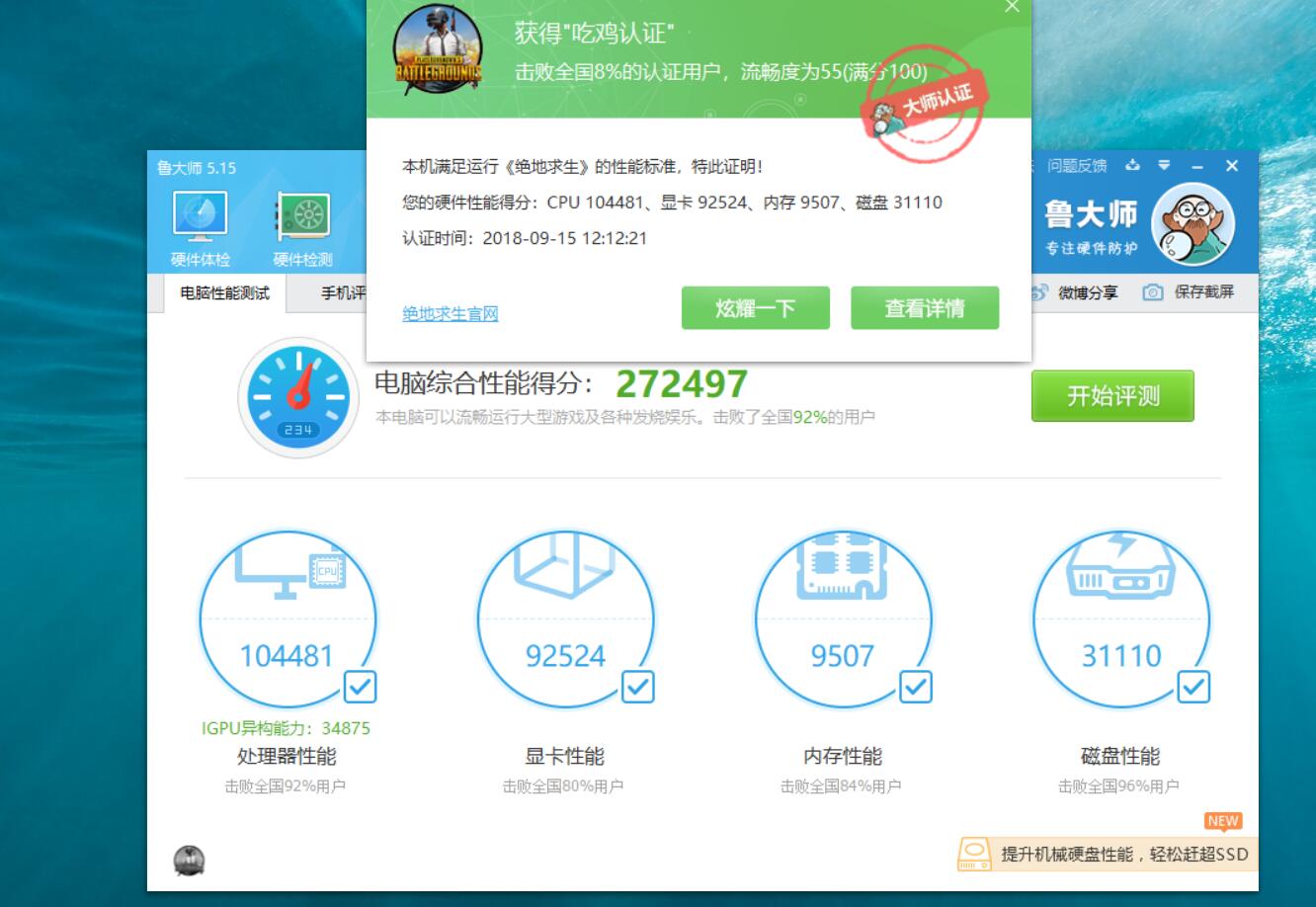This screenshot has width=1316, height=907.
Task: Click the upload icon in the title bar
Action: [1132, 168]
